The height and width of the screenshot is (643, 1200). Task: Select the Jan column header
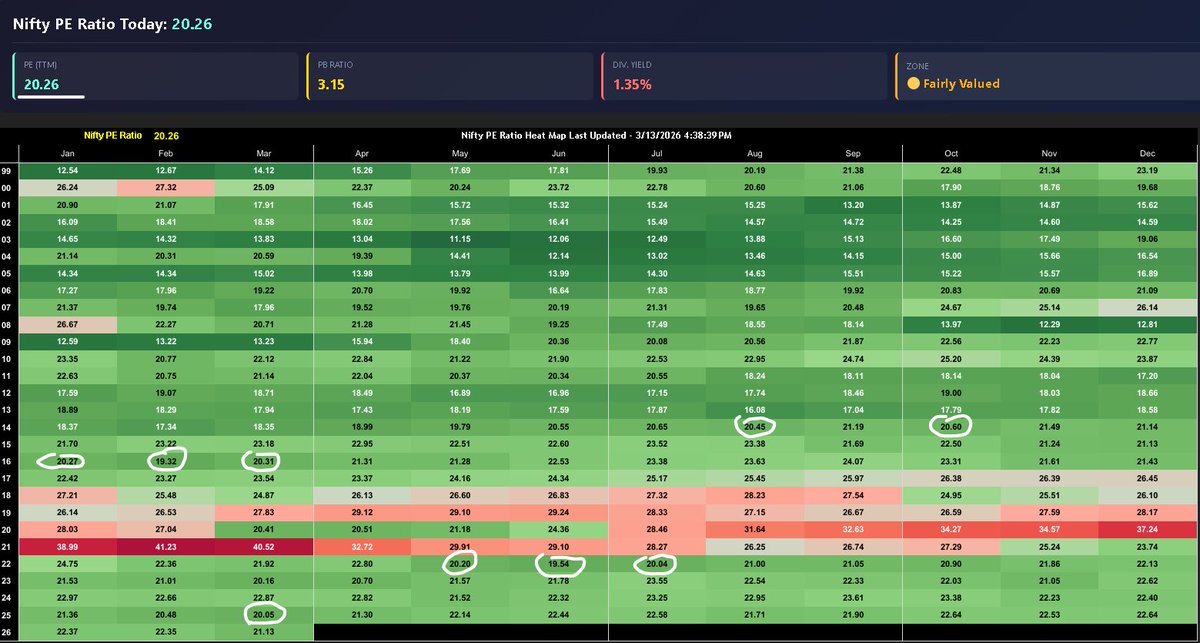67,153
